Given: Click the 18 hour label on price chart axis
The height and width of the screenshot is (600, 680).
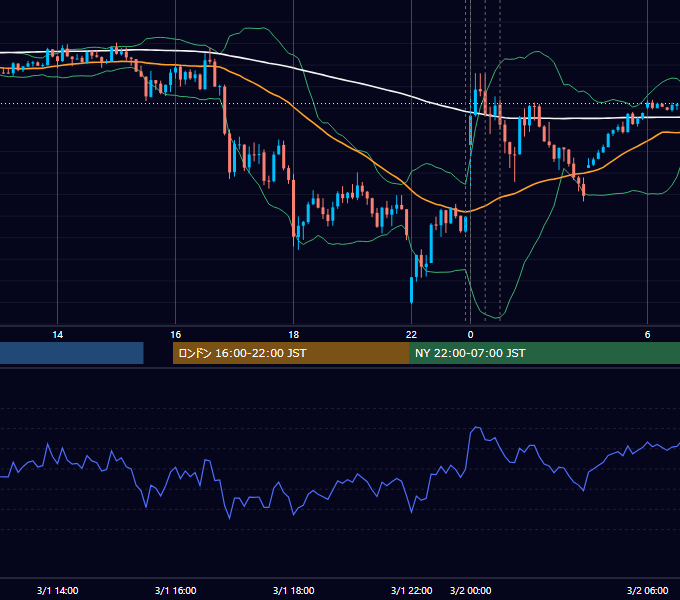Looking at the screenshot, I should (x=294, y=335).
